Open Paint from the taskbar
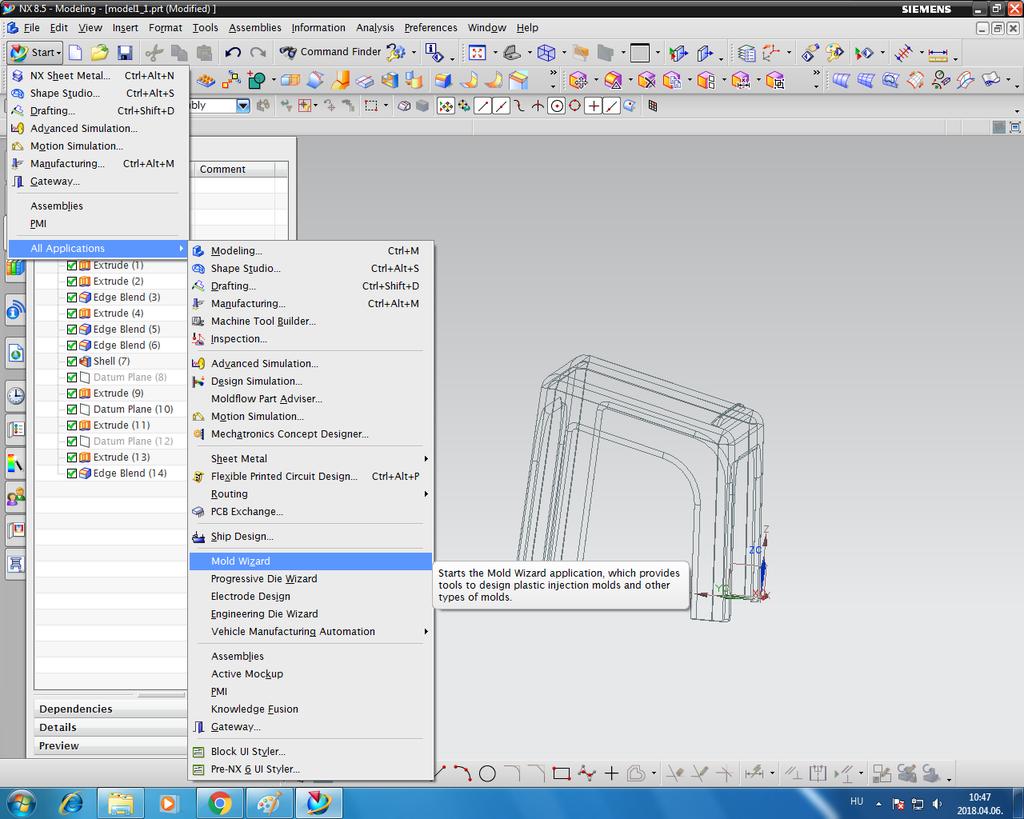Screen dimensions: 1024x819 click(269, 803)
